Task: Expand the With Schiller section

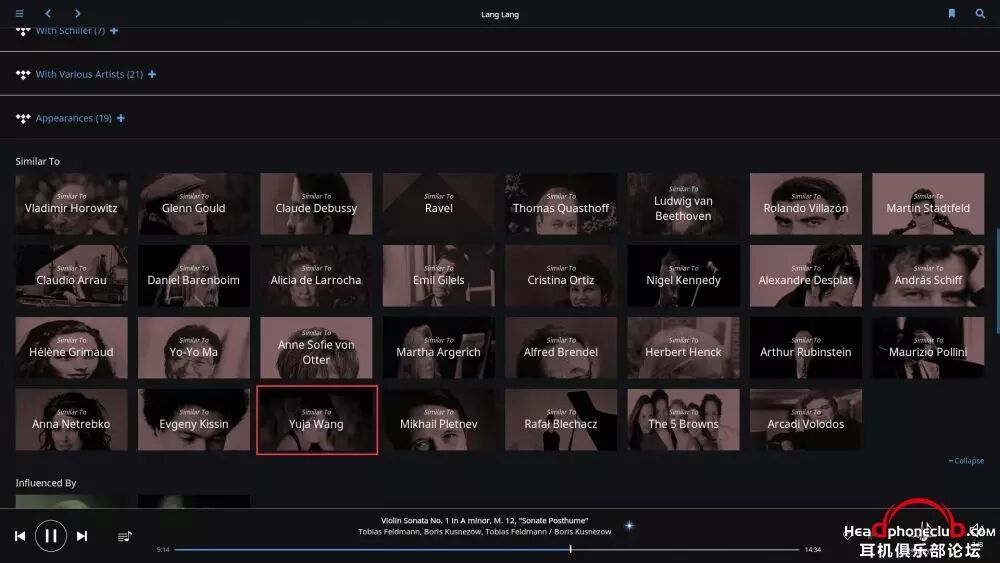Action: coord(77,31)
